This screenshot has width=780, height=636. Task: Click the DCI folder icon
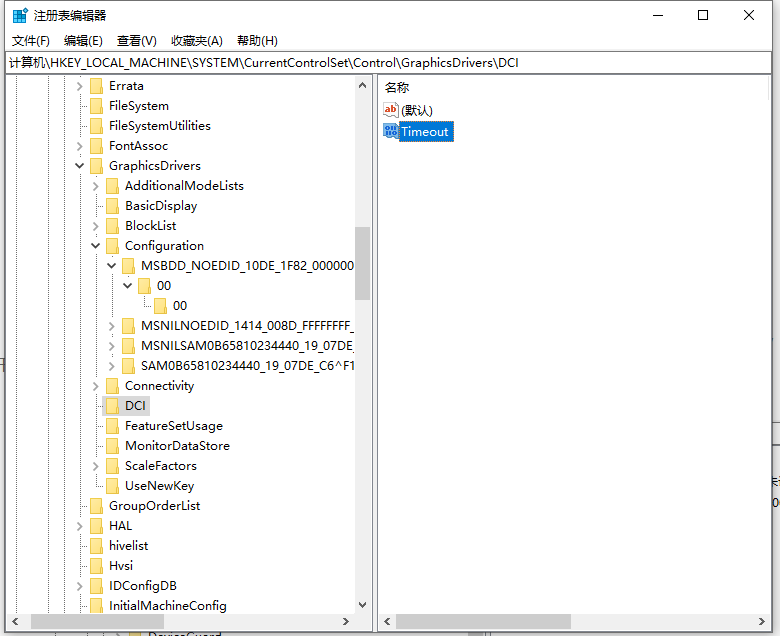tap(112, 406)
